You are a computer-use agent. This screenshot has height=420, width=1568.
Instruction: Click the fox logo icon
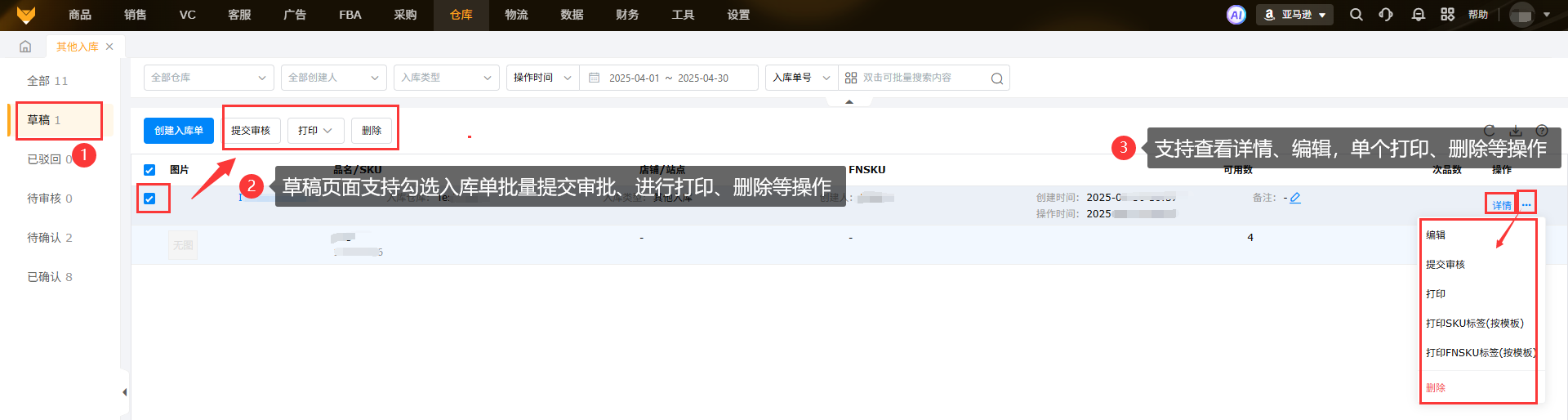26,15
